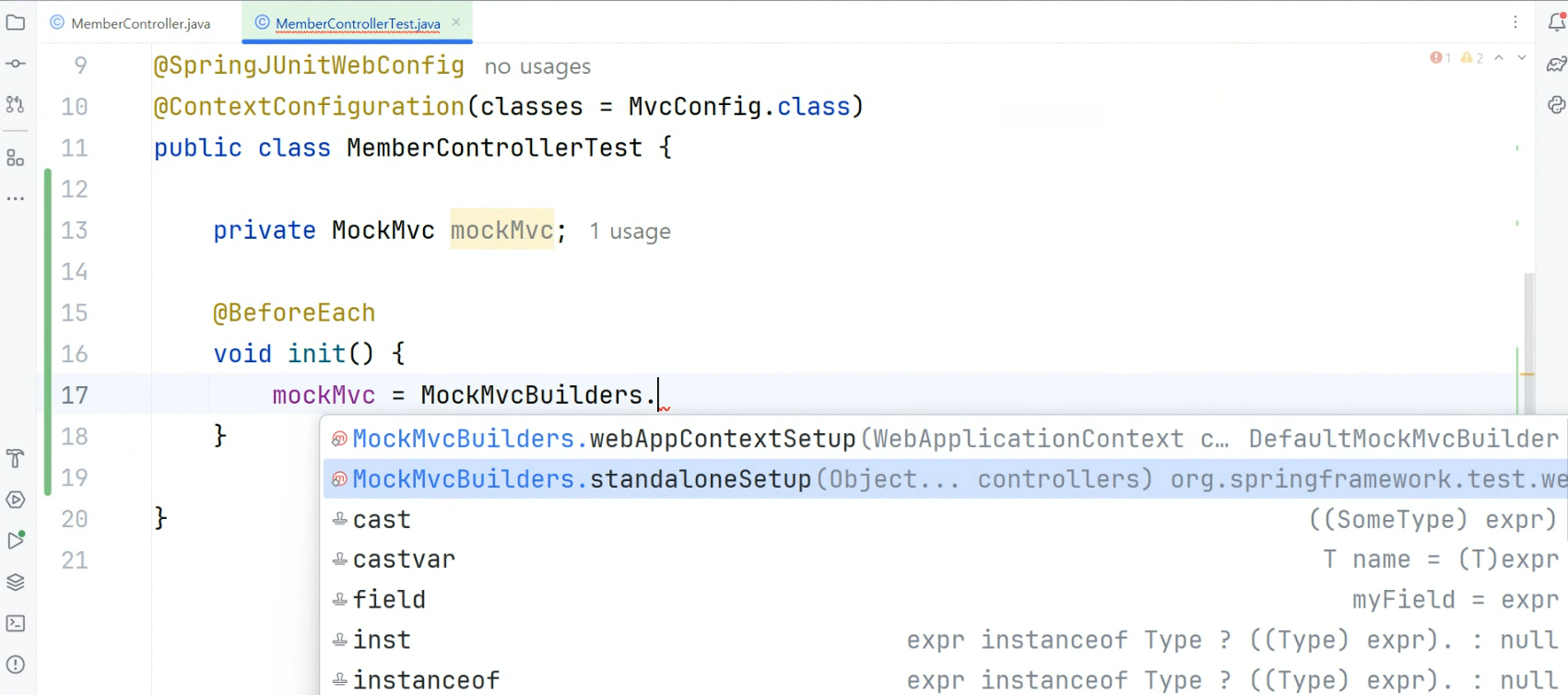This screenshot has width=1568, height=695.
Task: Open the Problems tool window
Action: click(x=16, y=665)
